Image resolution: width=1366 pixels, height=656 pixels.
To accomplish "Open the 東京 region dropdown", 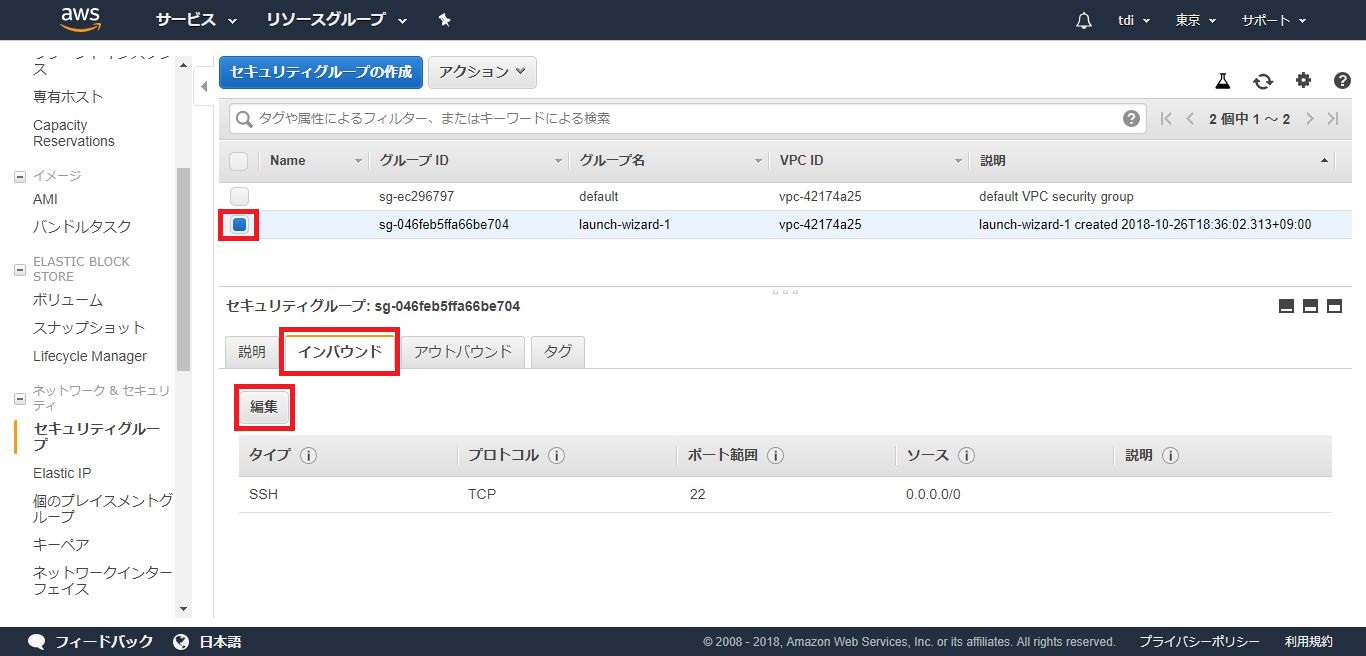I will [x=1195, y=20].
